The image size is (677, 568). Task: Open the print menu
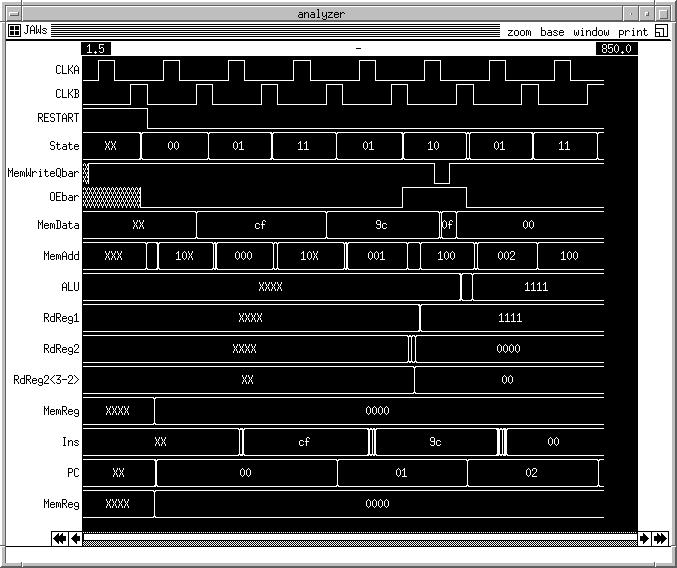632,32
